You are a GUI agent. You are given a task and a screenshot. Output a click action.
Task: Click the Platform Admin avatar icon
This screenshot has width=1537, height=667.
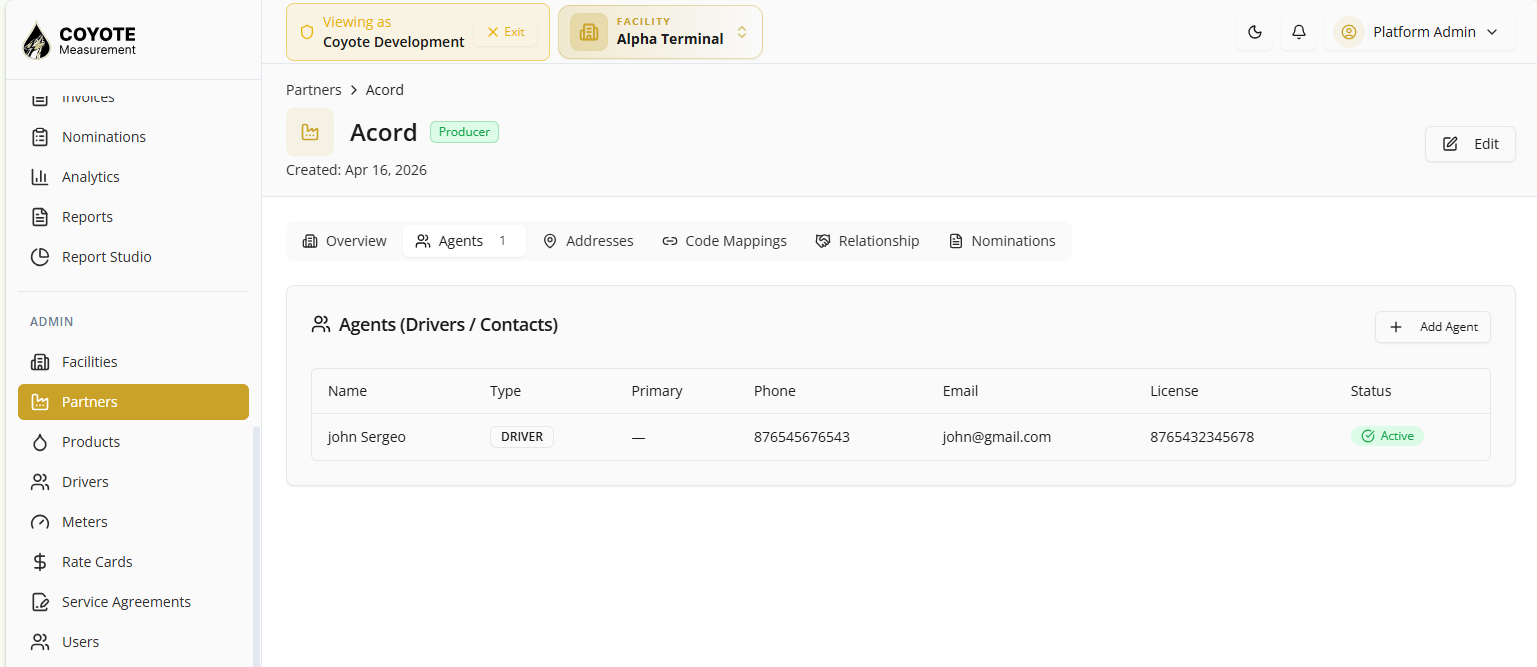pyautogui.click(x=1348, y=32)
